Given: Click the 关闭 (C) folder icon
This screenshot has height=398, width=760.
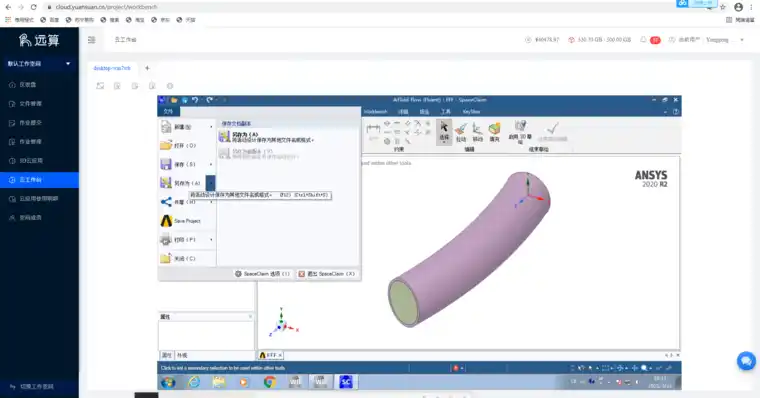Looking at the screenshot, I should 166,258.
